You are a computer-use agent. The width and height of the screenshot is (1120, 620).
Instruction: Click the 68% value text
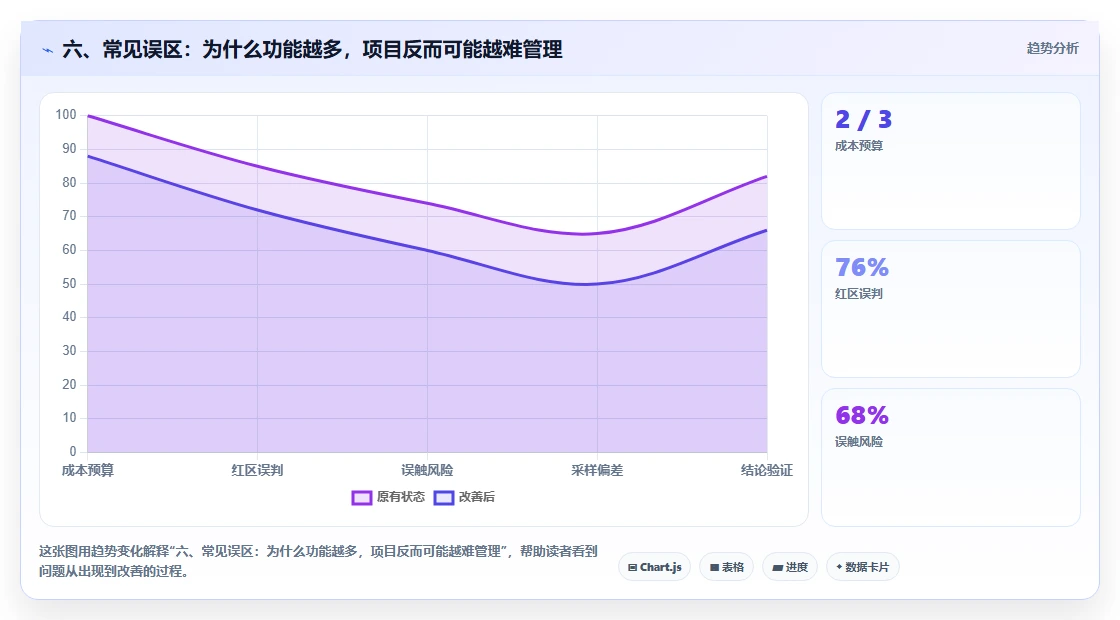click(x=862, y=415)
